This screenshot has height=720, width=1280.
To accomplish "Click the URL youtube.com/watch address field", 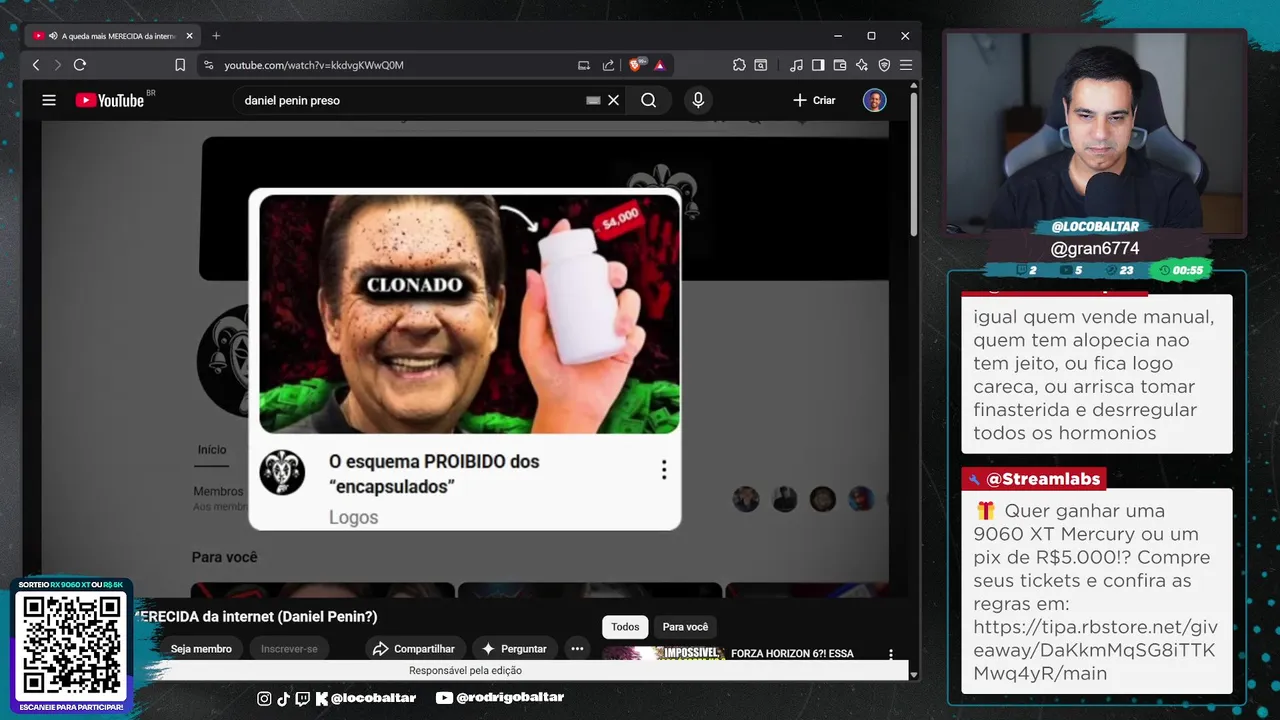I will pos(314,65).
